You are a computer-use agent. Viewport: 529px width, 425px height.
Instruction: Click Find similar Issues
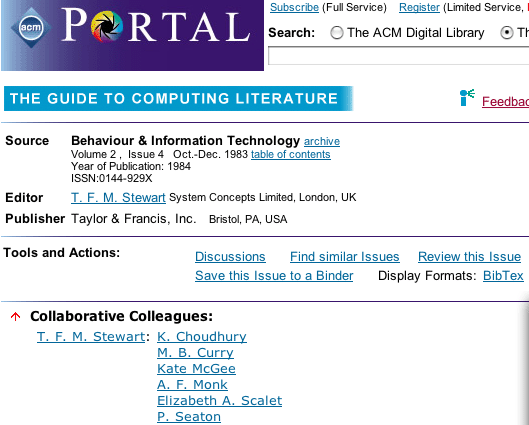pos(344,257)
